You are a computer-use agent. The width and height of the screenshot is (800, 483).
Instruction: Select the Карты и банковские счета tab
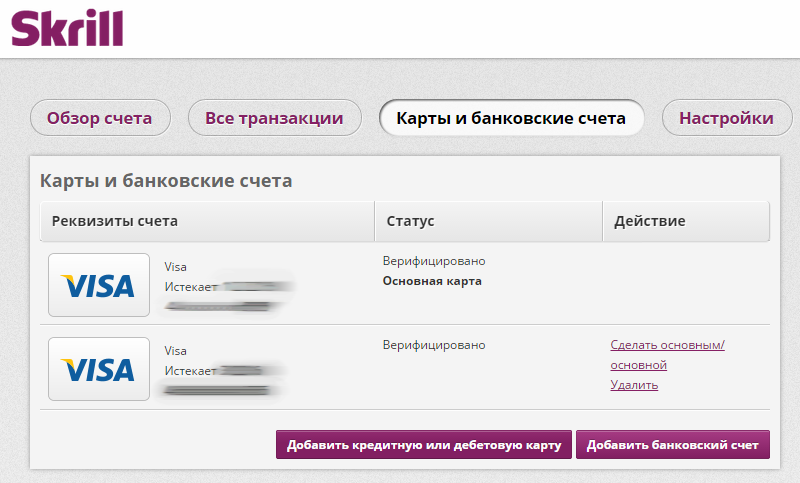[511, 119]
